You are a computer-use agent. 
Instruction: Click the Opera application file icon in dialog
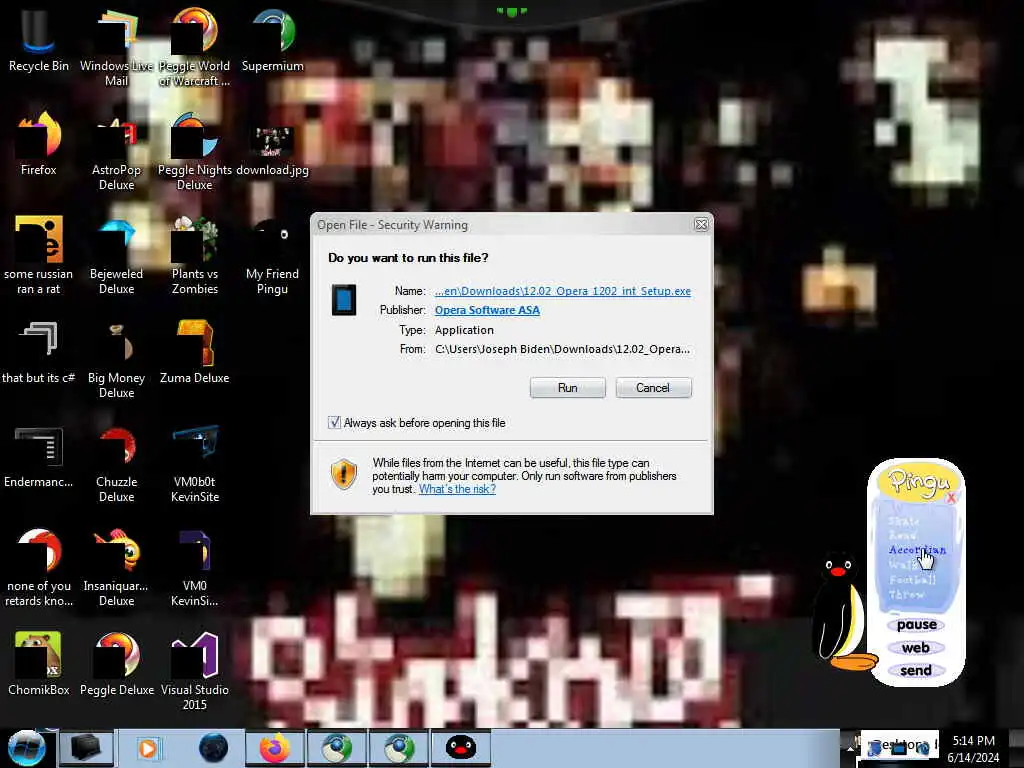pos(344,300)
